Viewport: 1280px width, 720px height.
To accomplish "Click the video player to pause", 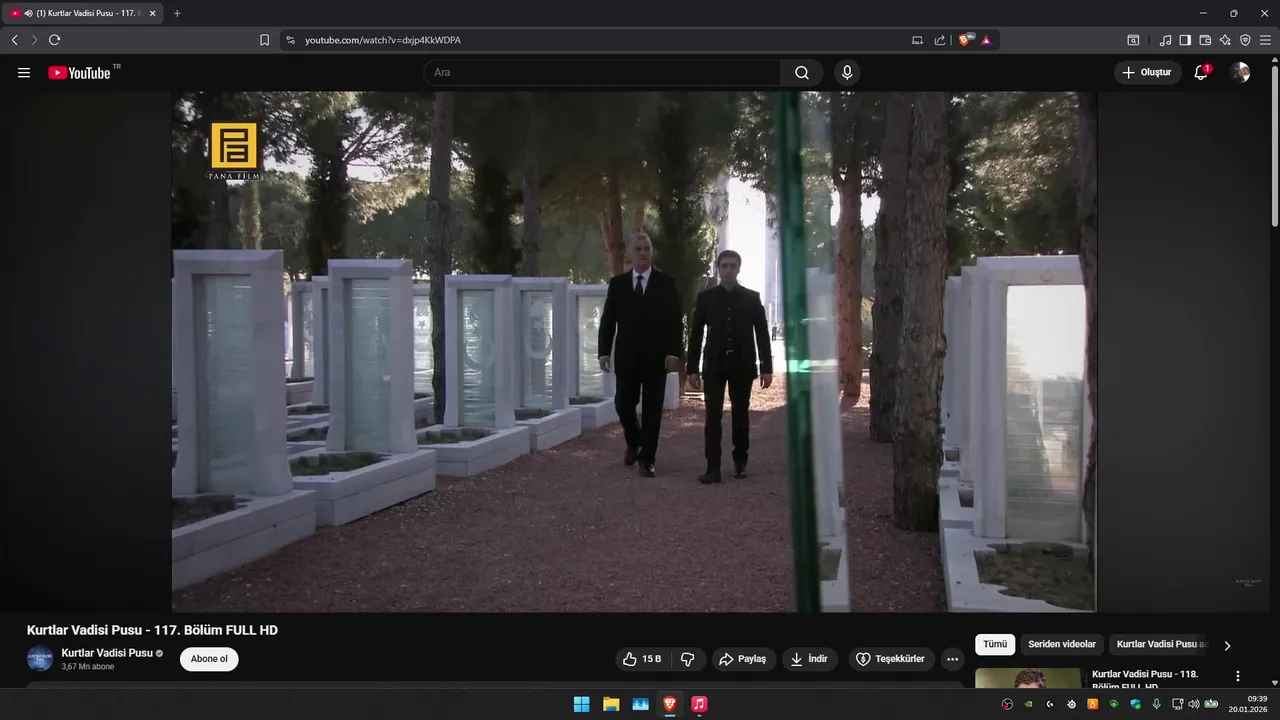I will tap(634, 352).
